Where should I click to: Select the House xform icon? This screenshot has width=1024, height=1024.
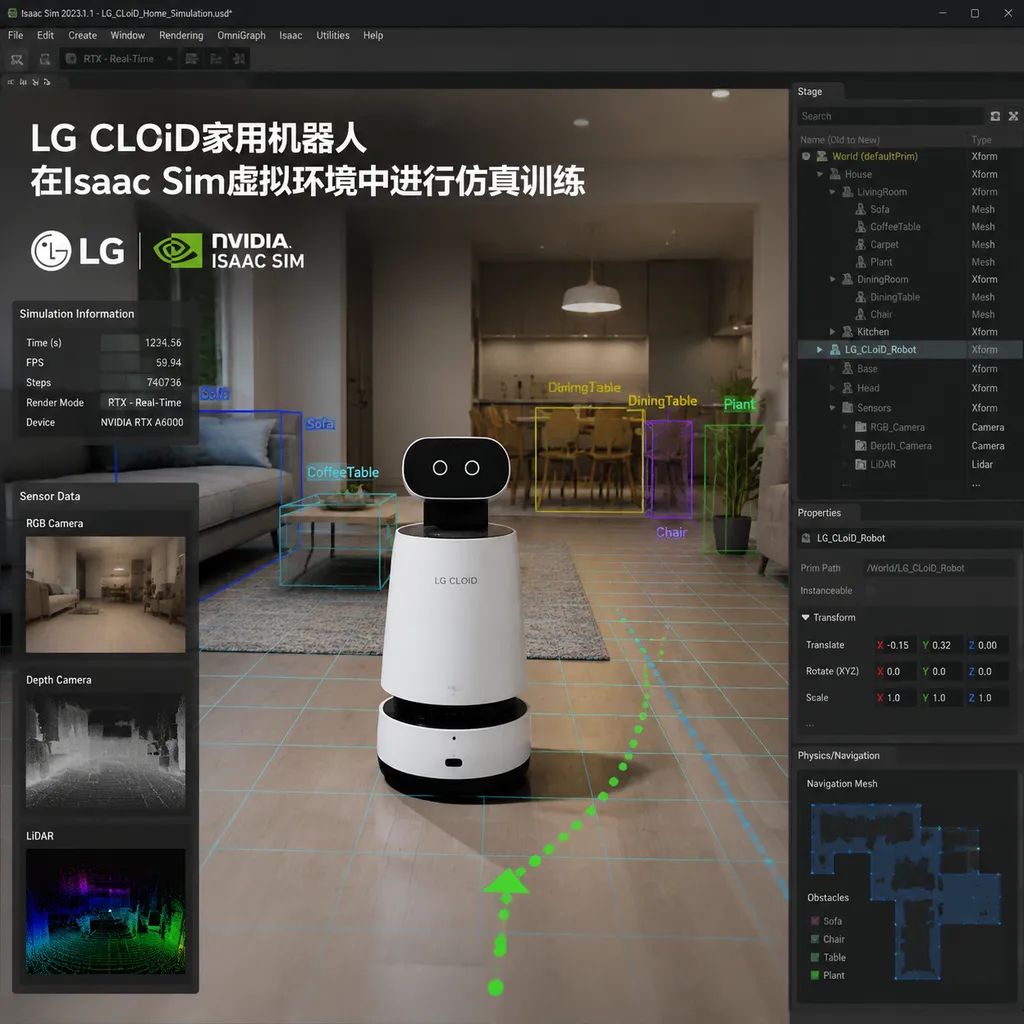835,174
